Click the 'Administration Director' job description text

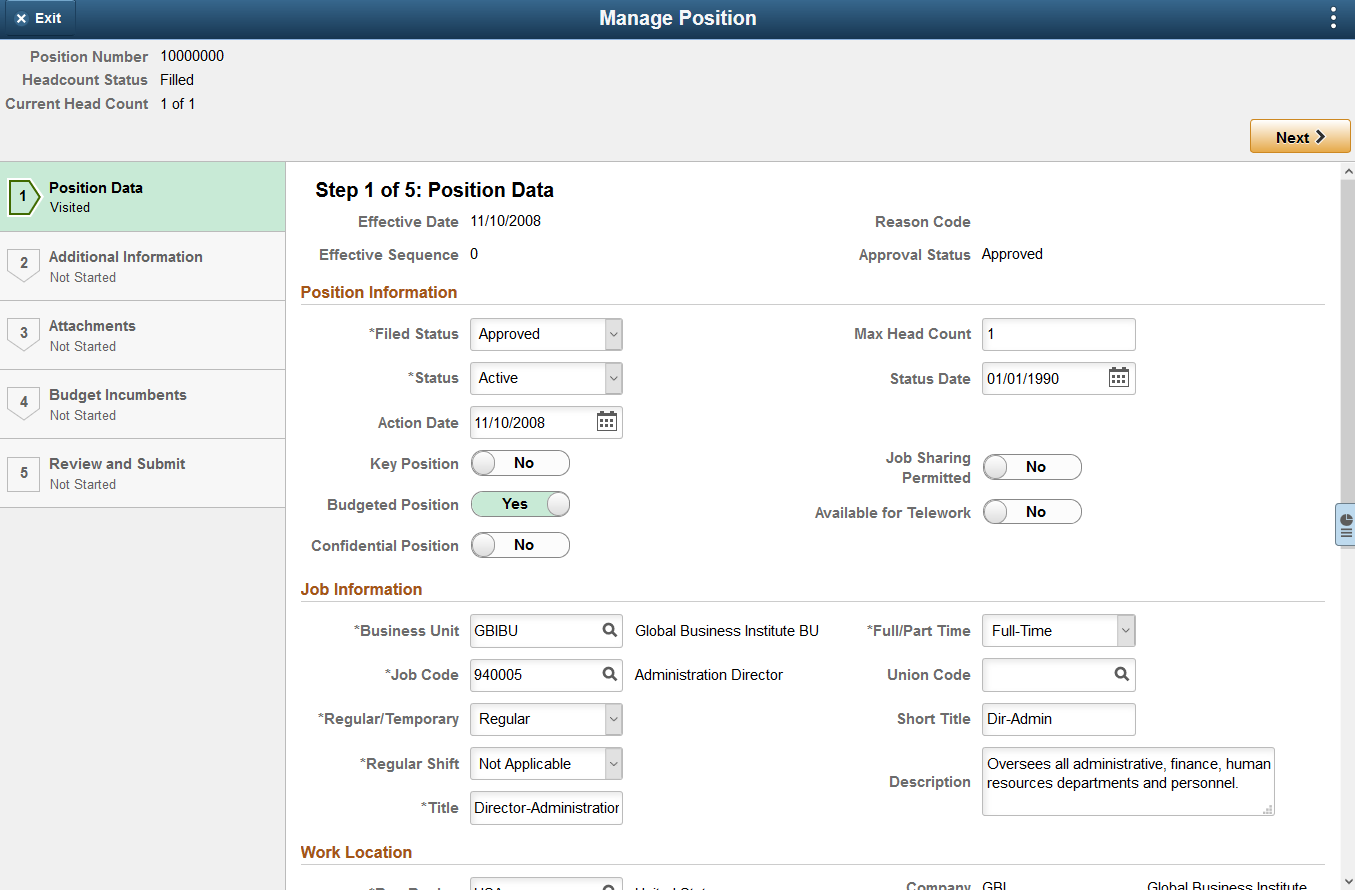(x=709, y=675)
